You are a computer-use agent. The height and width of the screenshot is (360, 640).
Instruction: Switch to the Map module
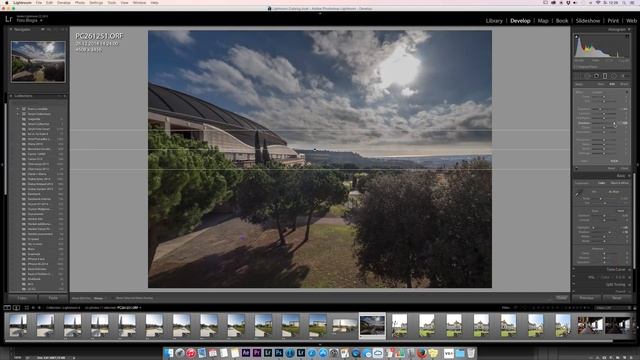543,20
